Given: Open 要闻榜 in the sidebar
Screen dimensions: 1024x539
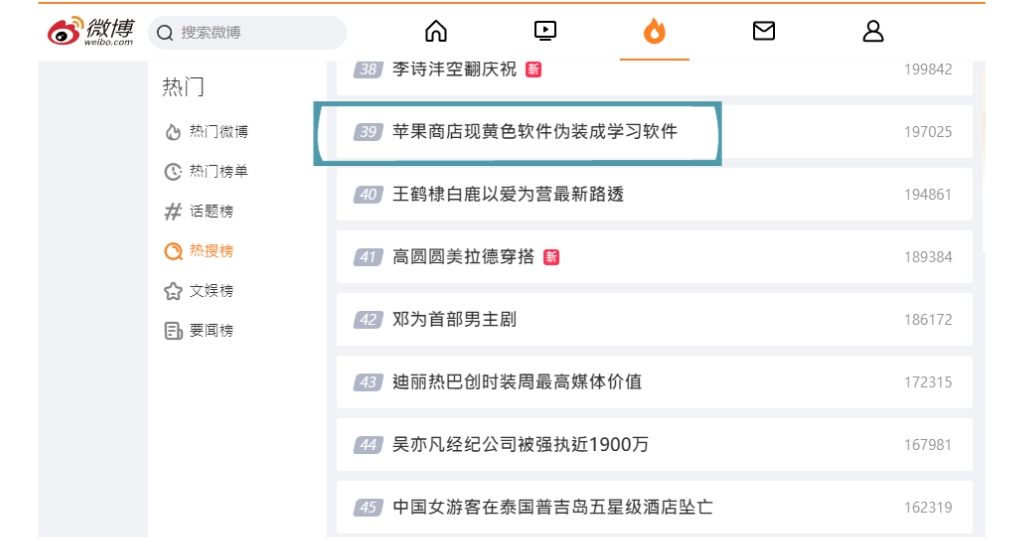Looking at the screenshot, I should click(211, 331).
